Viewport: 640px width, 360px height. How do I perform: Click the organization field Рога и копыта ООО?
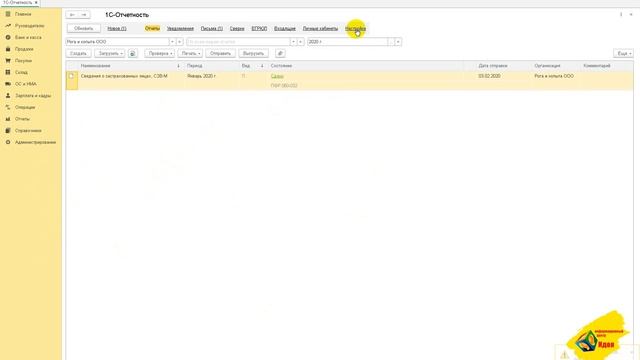(x=118, y=42)
